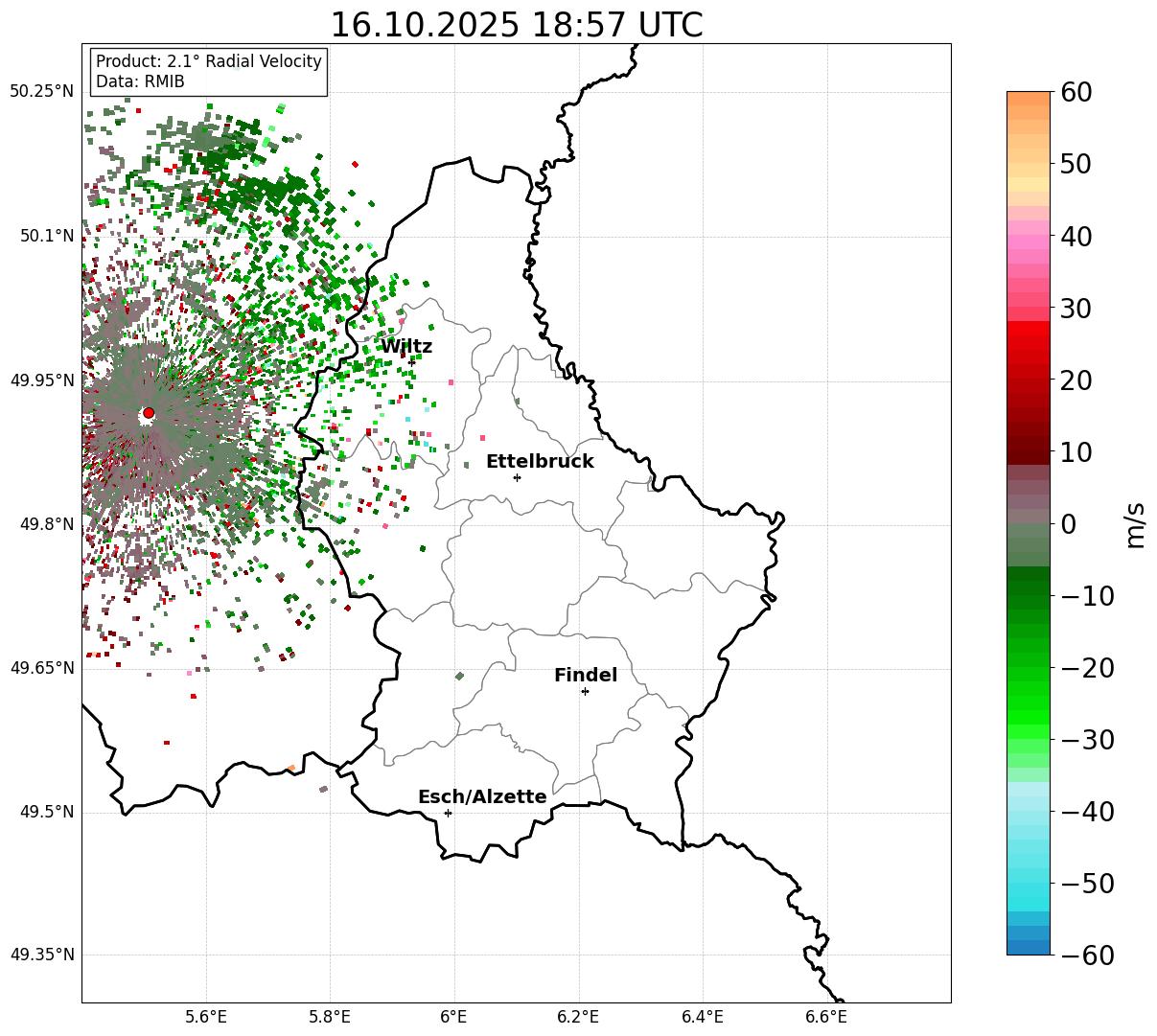Click the 49.95°N latitude label
This screenshot has height=1036, width=1157.
[x=42, y=380]
